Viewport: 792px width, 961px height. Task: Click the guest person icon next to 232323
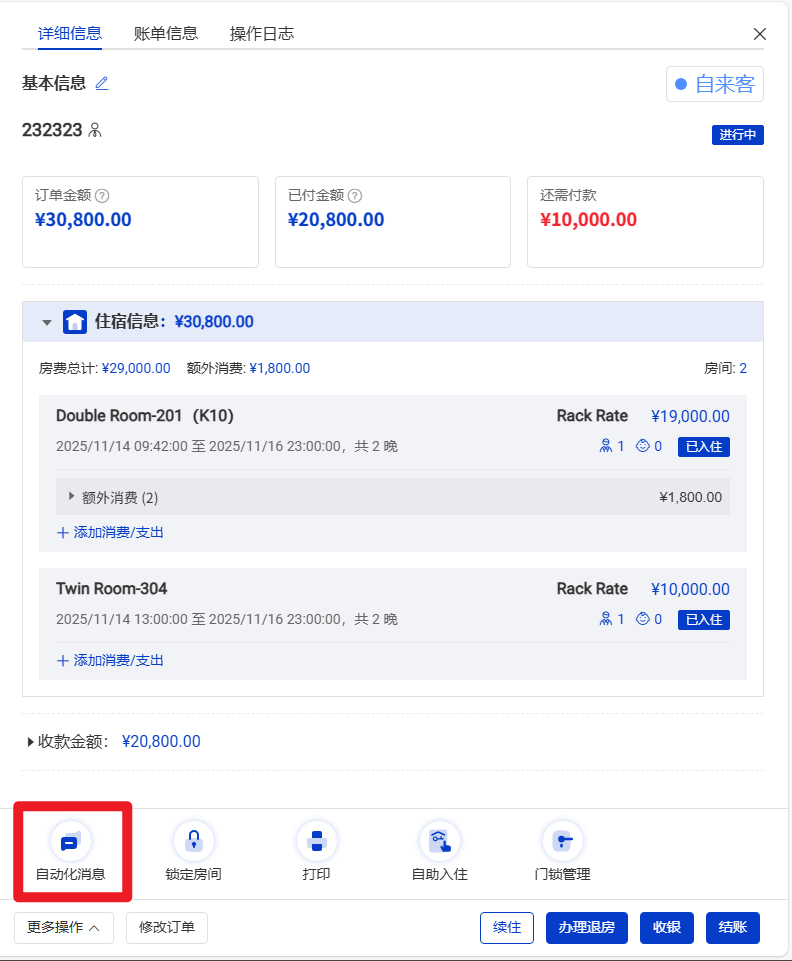(x=96, y=130)
